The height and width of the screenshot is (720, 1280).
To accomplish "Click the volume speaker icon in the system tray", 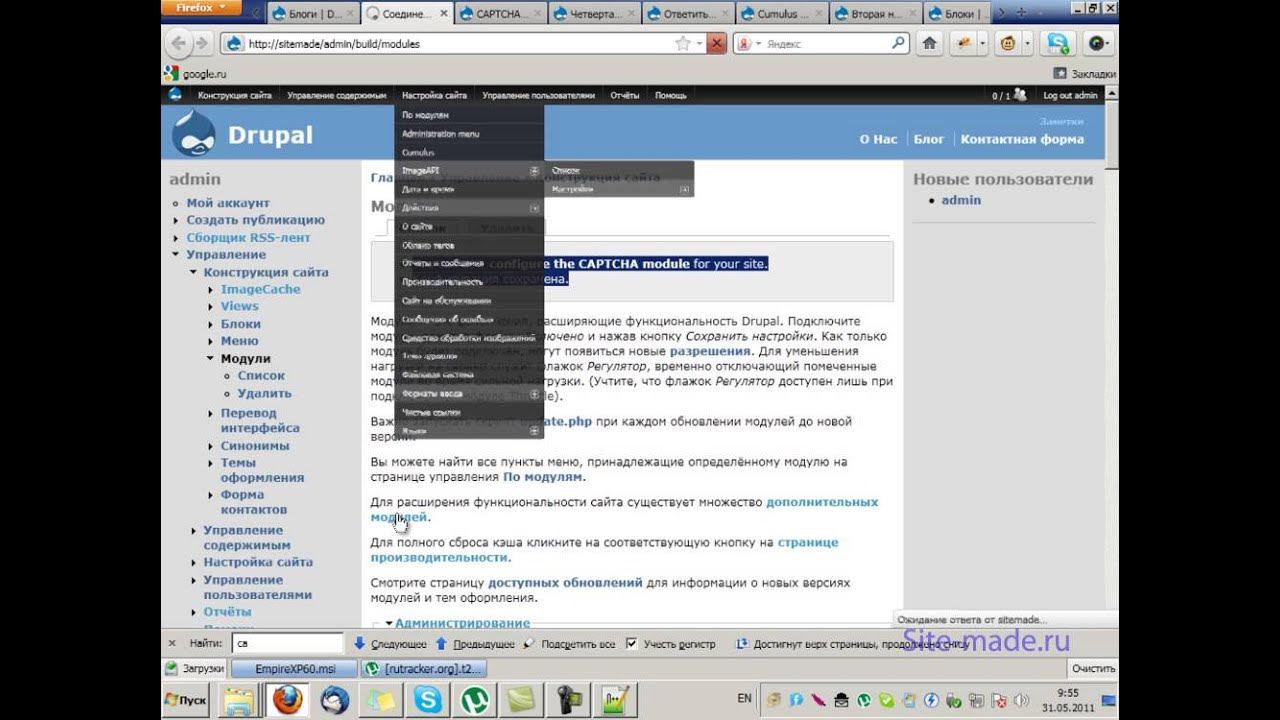I will tap(1022, 700).
